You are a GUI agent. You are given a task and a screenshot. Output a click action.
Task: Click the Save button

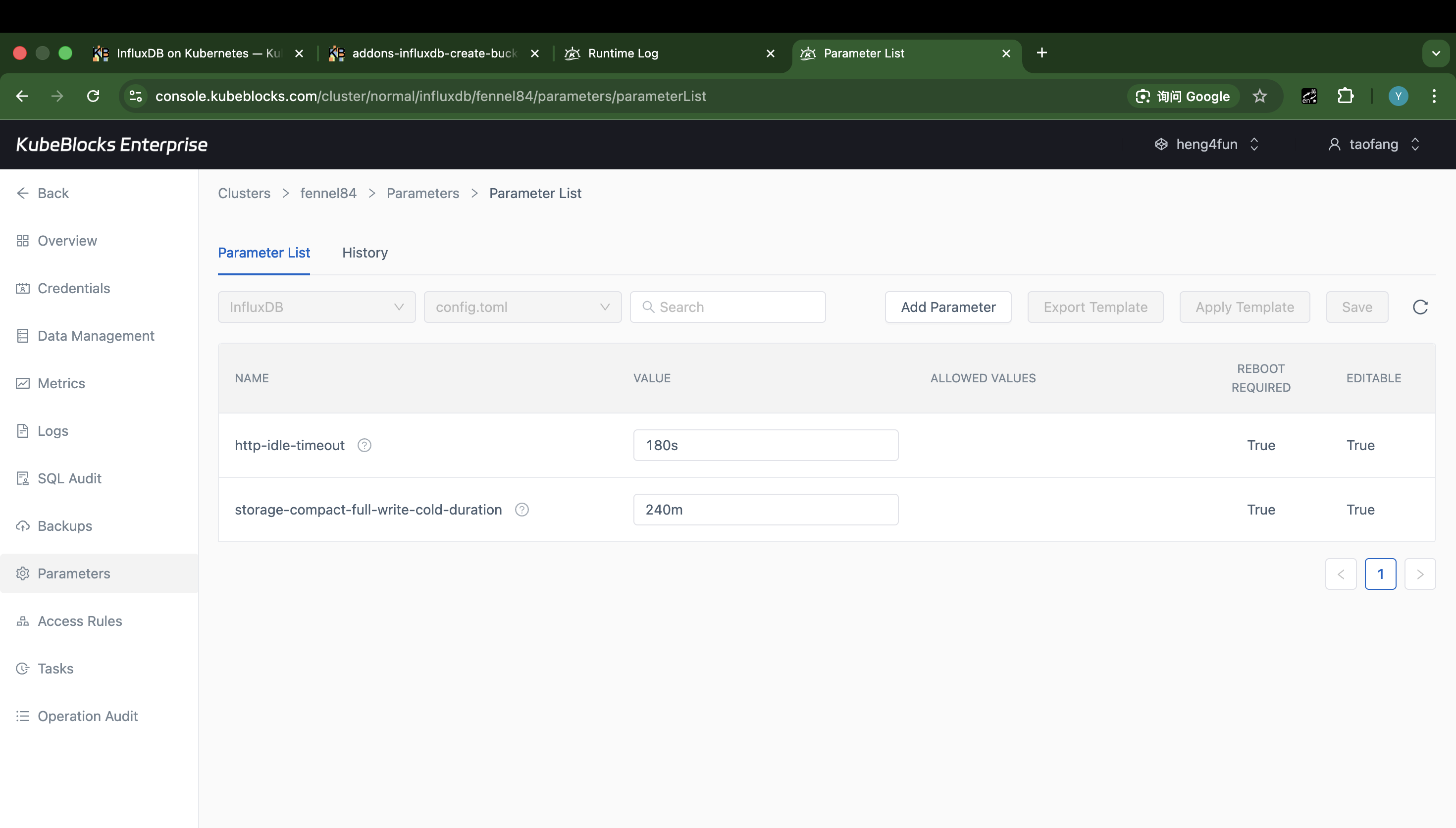click(x=1357, y=307)
